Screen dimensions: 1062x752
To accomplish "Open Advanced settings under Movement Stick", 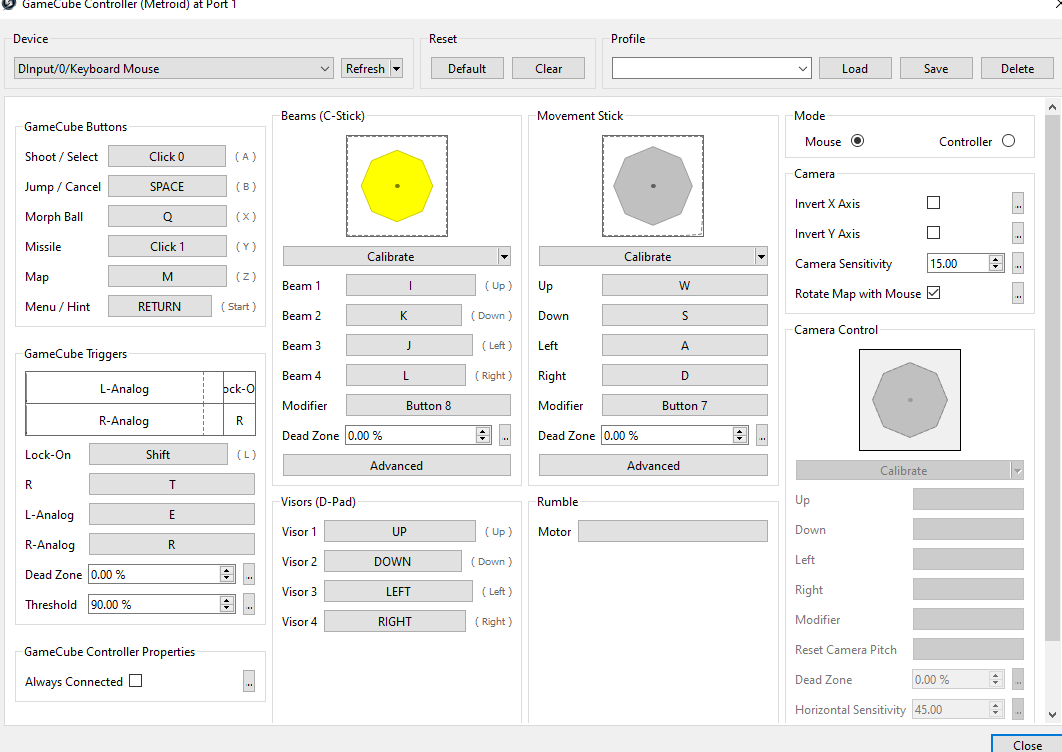I will (653, 466).
